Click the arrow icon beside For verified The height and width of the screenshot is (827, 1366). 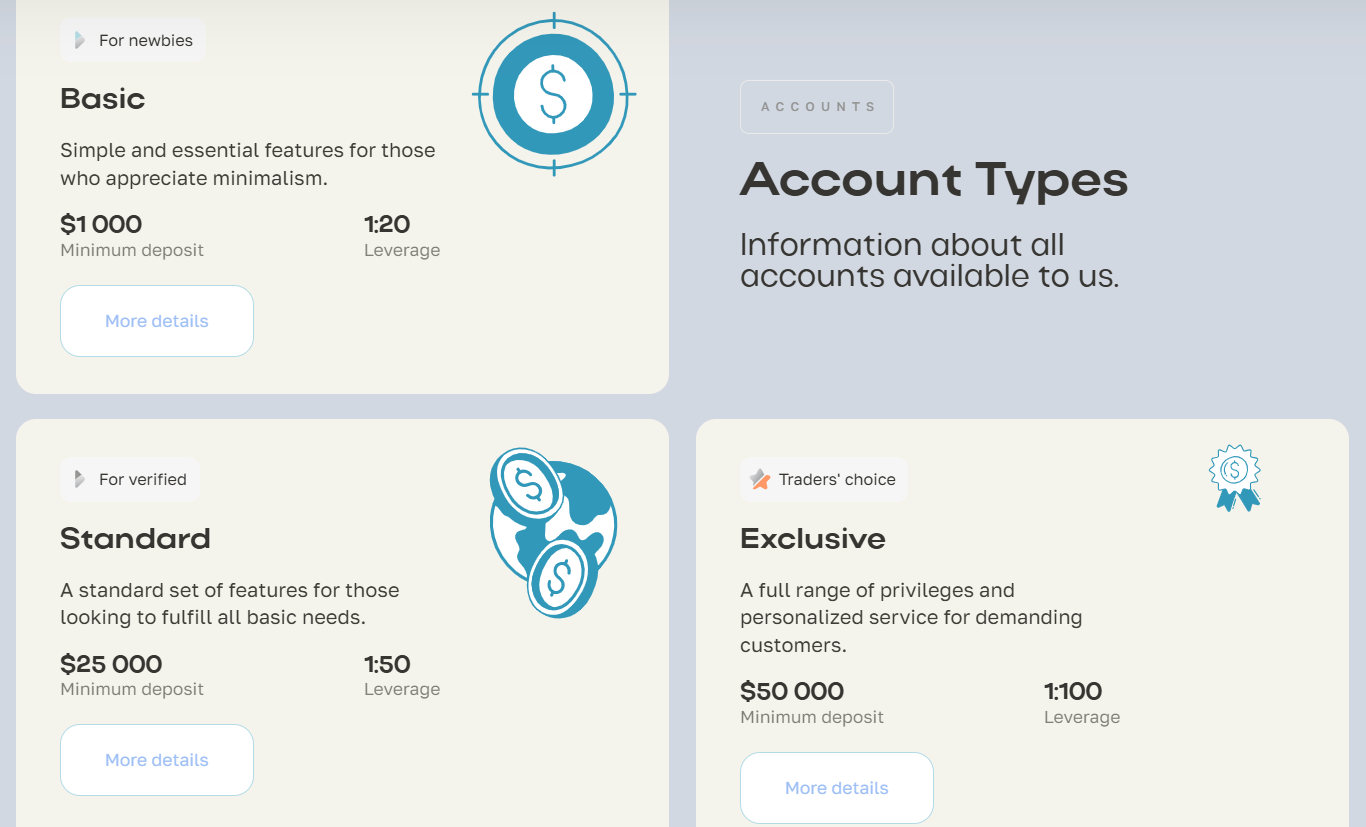click(x=80, y=480)
